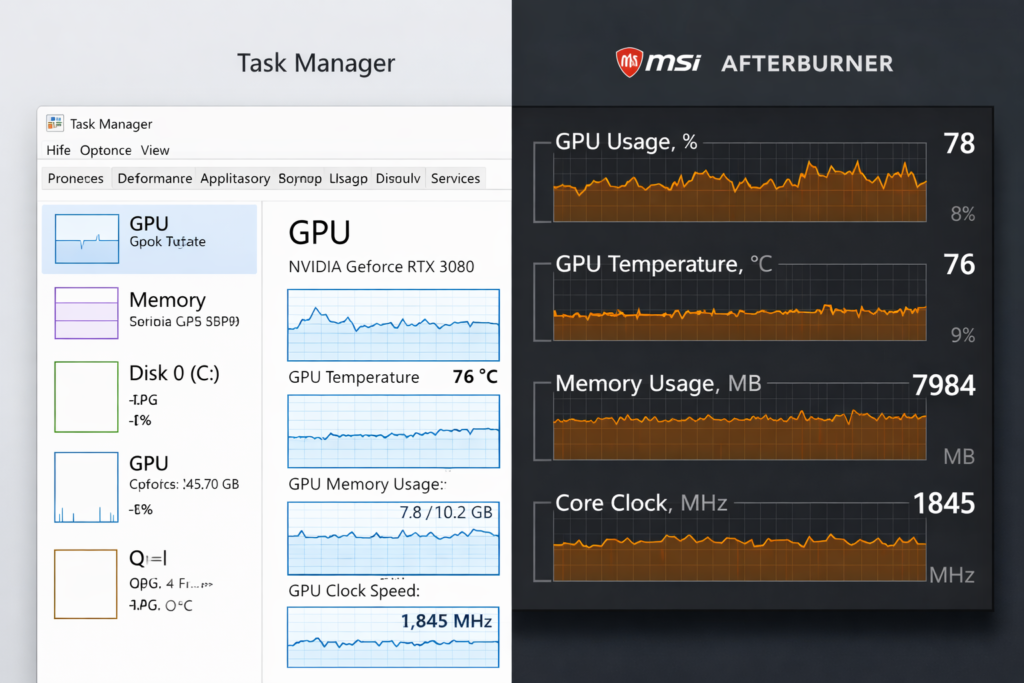Open the View menu

(x=155, y=150)
